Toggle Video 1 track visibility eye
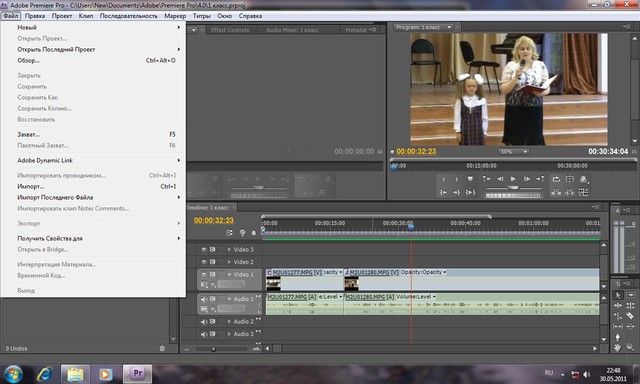This screenshot has width=640, height=384. coord(204,274)
